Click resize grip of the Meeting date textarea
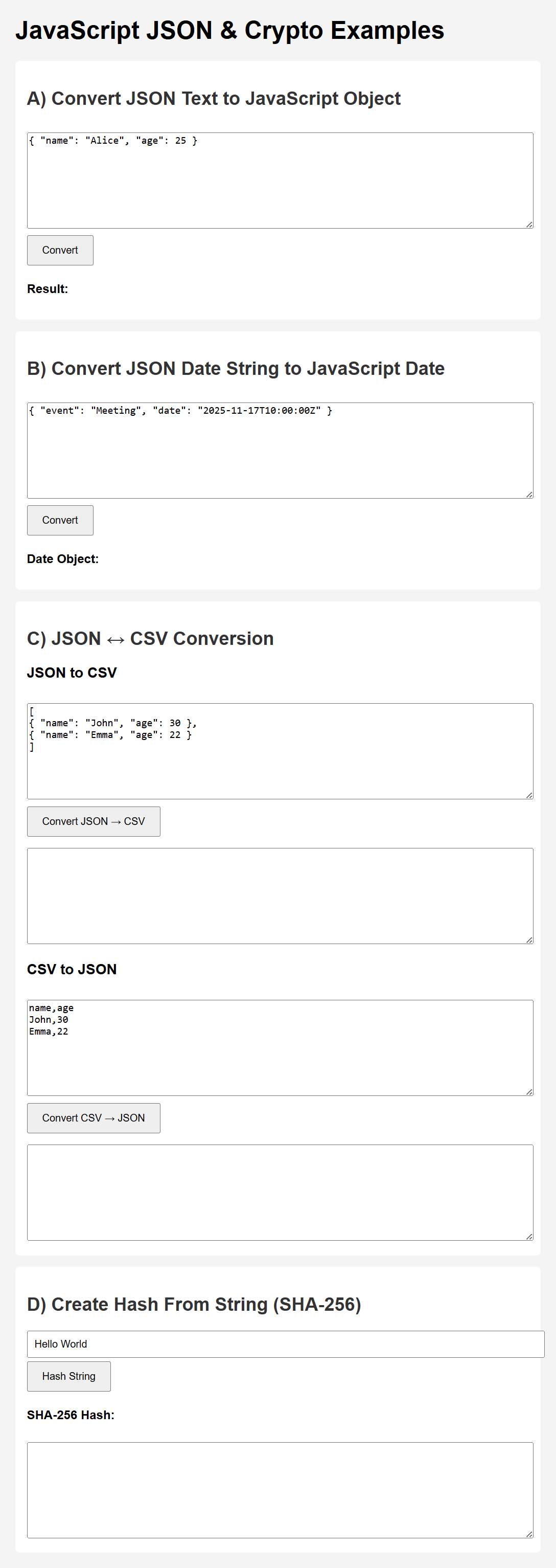The width and height of the screenshot is (556, 1568). (x=529, y=494)
